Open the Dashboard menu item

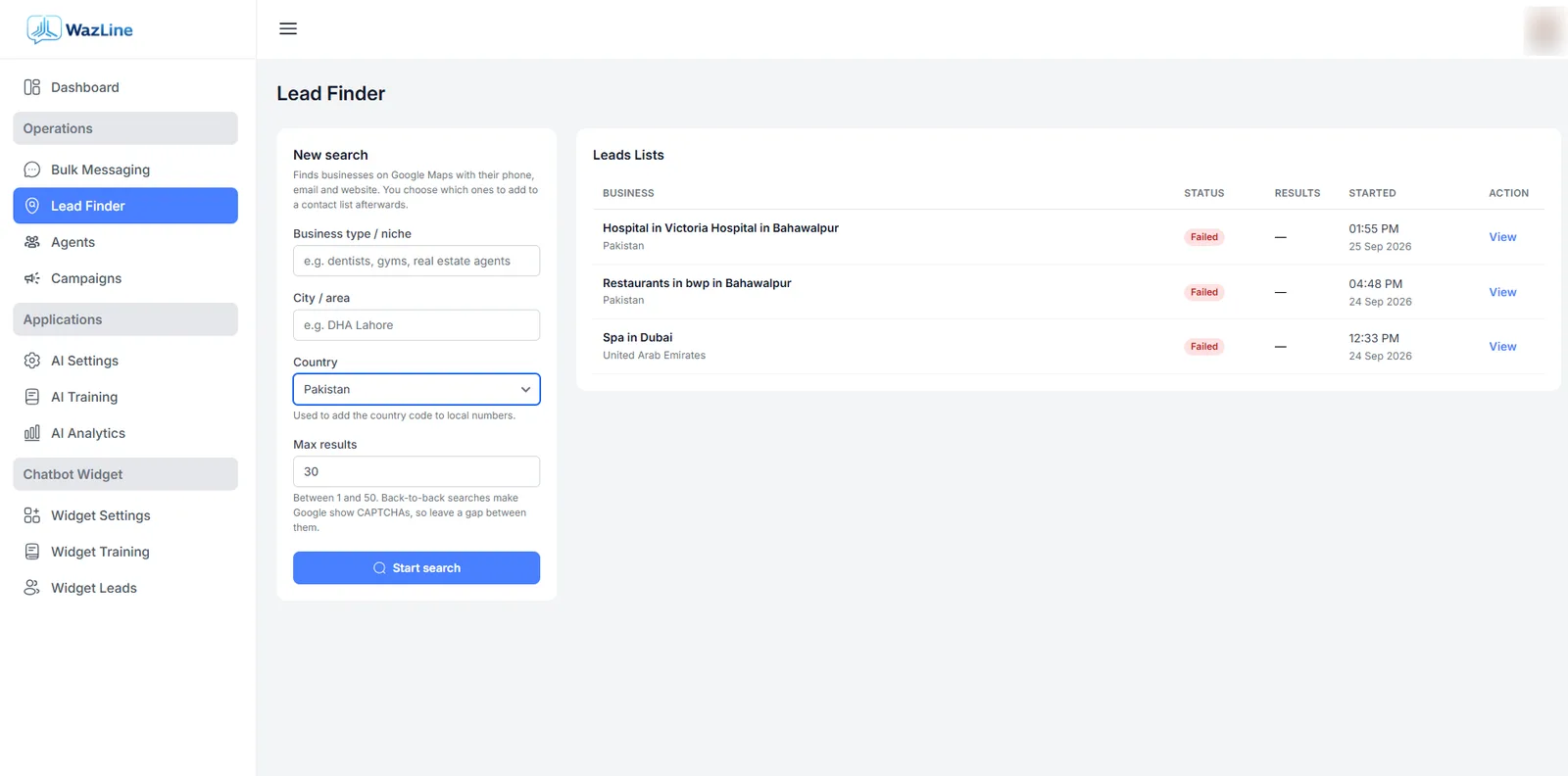(125, 87)
